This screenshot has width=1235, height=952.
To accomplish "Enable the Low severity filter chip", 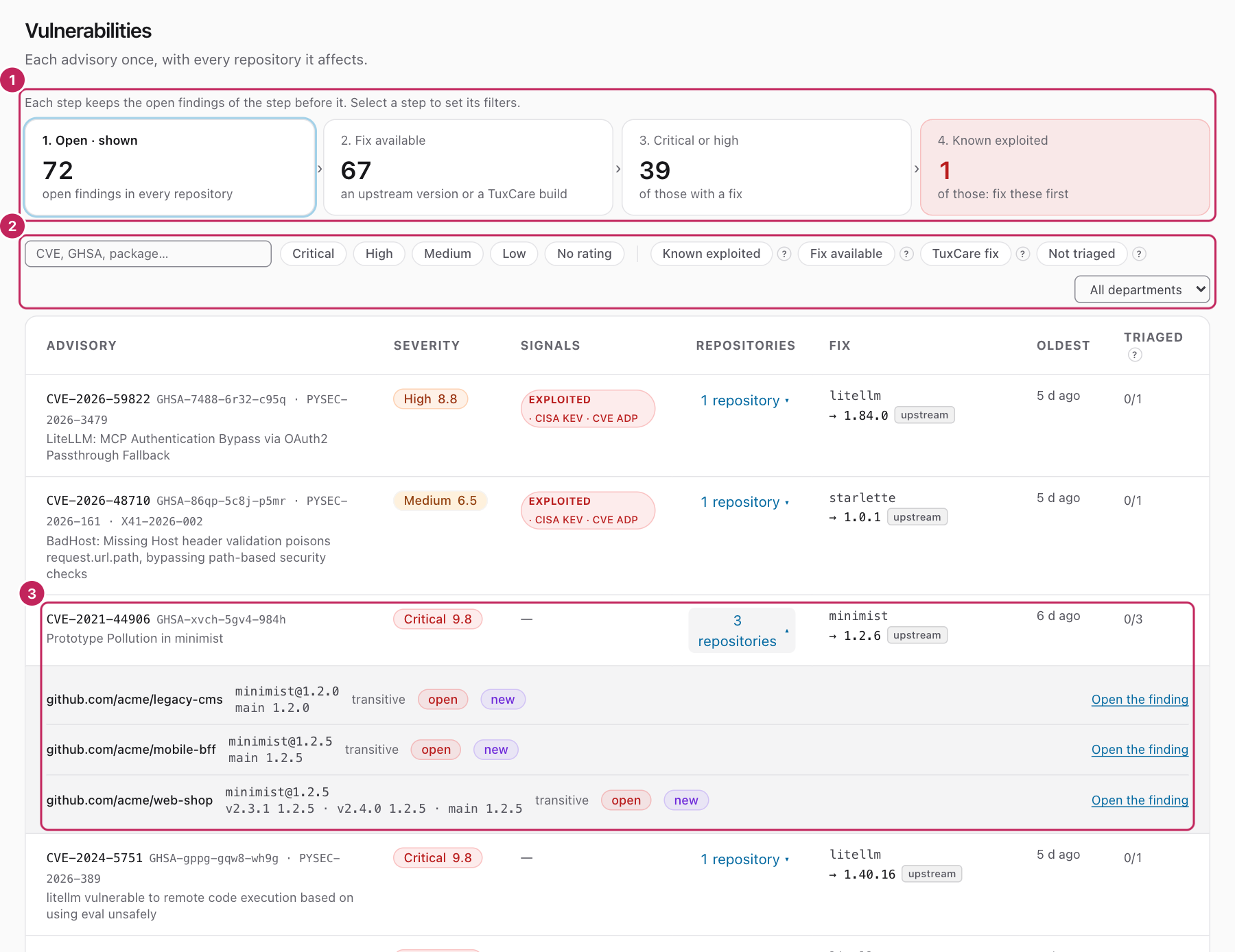I will (x=514, y=254).
